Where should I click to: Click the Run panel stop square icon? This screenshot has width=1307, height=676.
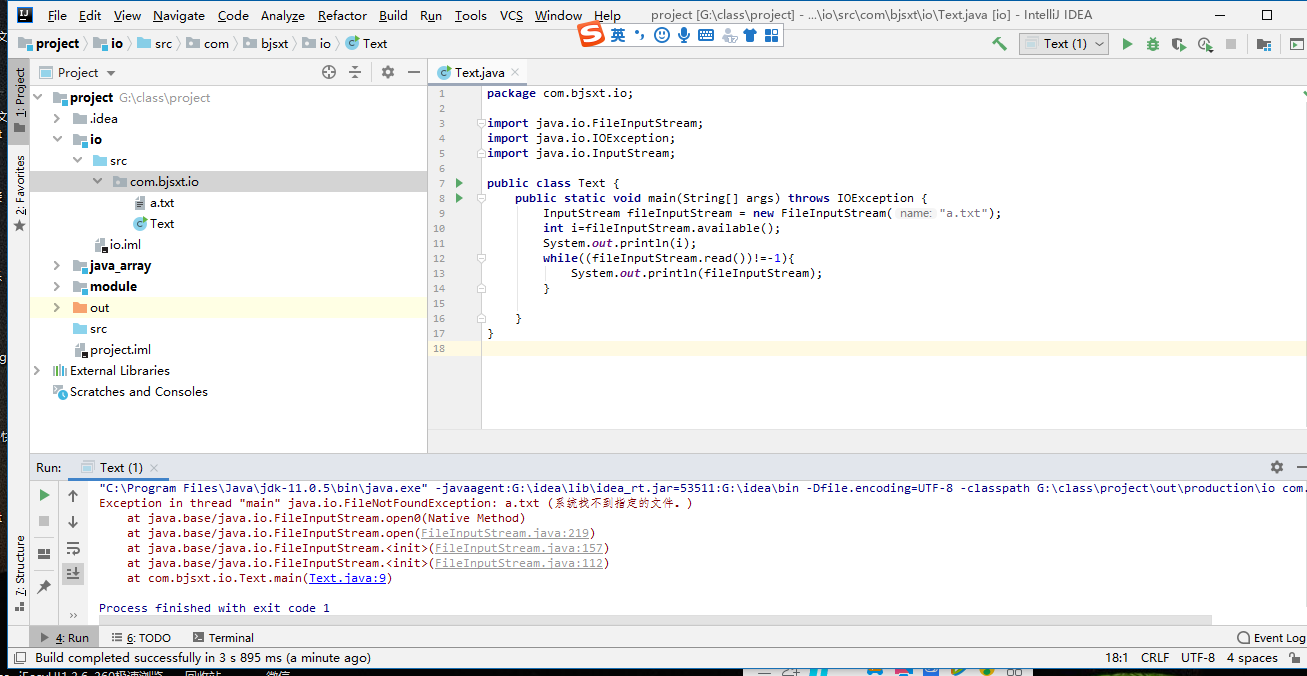[x=44, y=521]
